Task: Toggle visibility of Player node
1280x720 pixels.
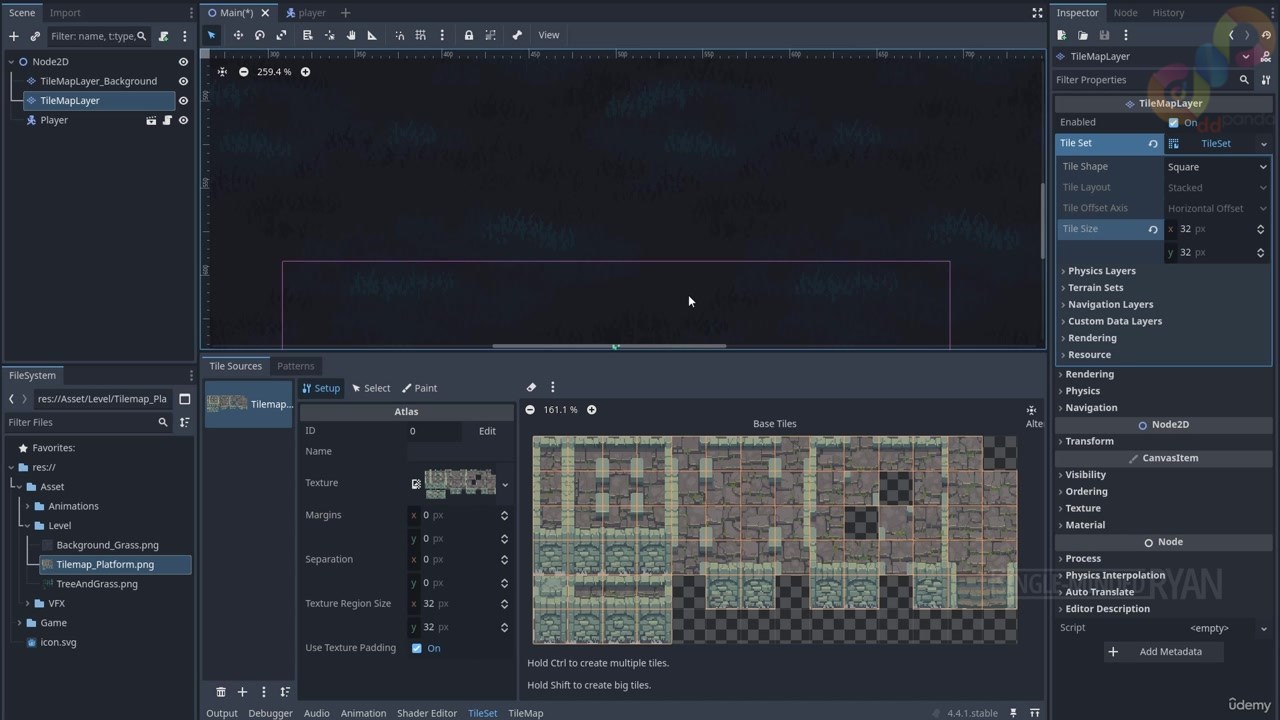Action: pos(183,120)
